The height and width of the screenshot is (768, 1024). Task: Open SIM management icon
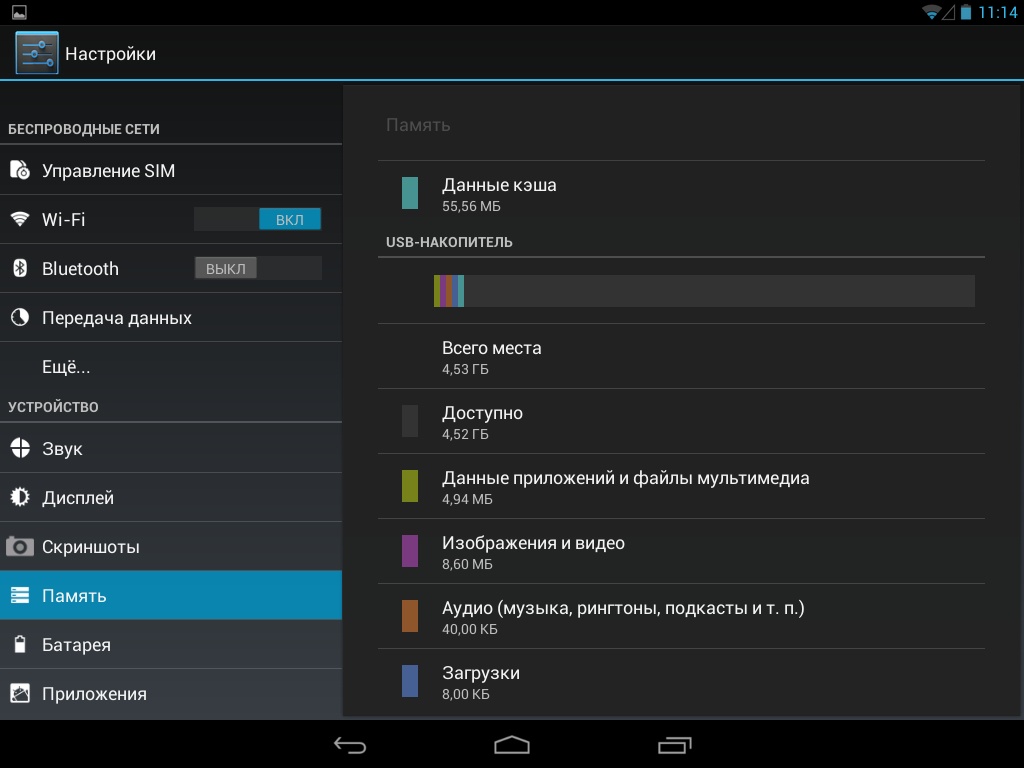click(20, 171)
